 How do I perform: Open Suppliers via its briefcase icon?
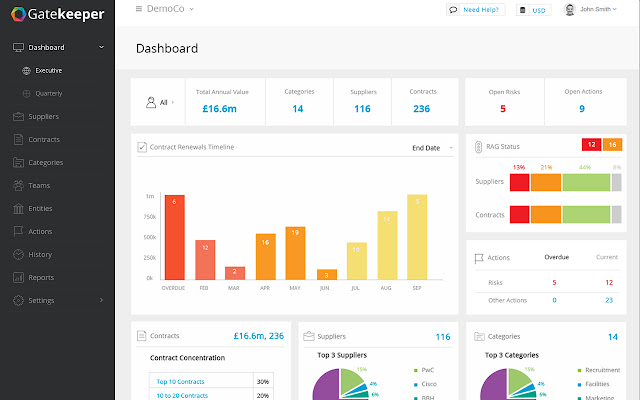click(18, 117)
